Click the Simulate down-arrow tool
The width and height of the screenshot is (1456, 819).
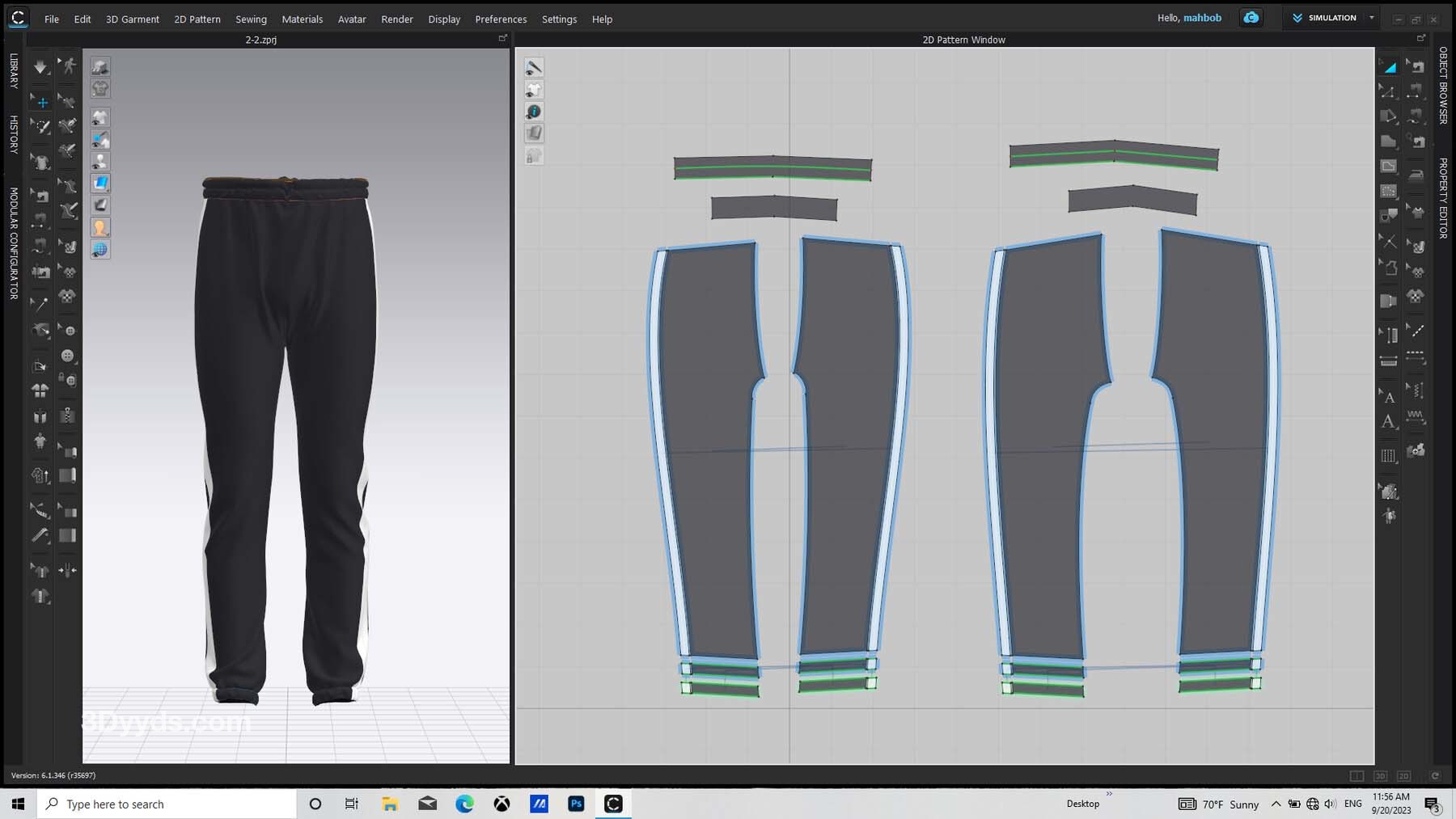pos(40,67)
